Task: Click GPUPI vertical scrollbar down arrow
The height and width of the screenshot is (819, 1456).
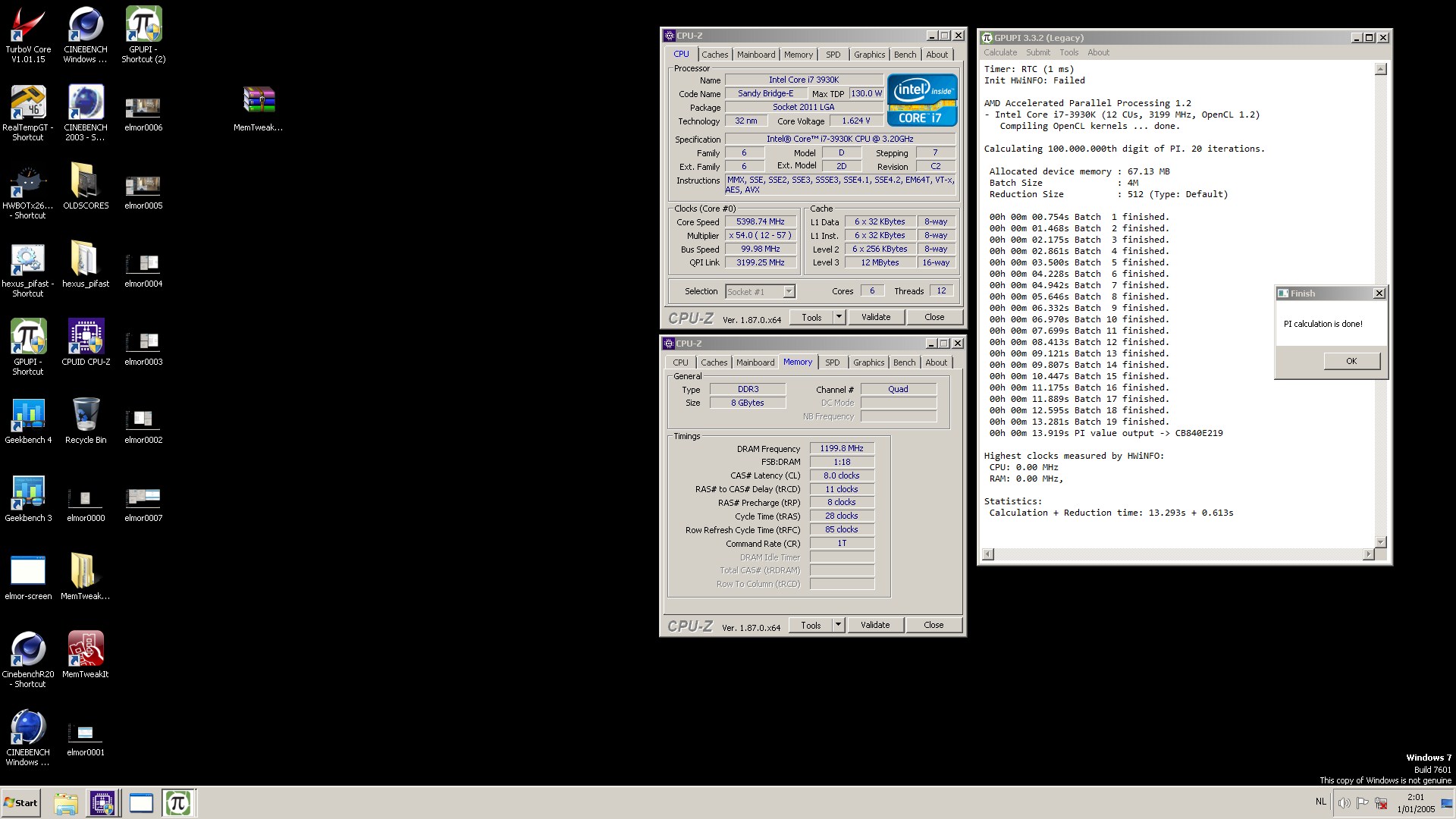Action: pyautogui.click(x=1380, y=541)
